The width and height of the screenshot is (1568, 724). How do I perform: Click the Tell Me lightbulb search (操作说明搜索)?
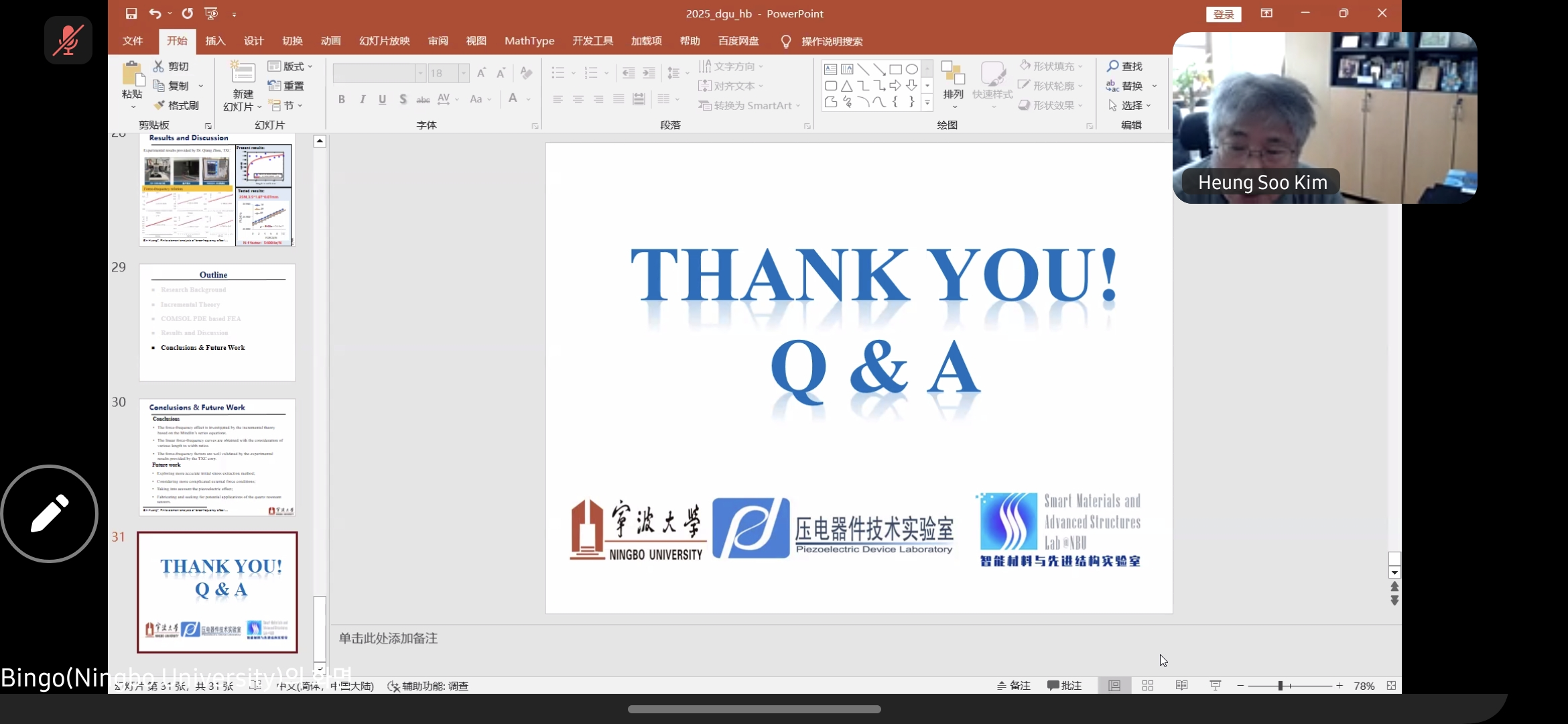(x=822, y=41)
